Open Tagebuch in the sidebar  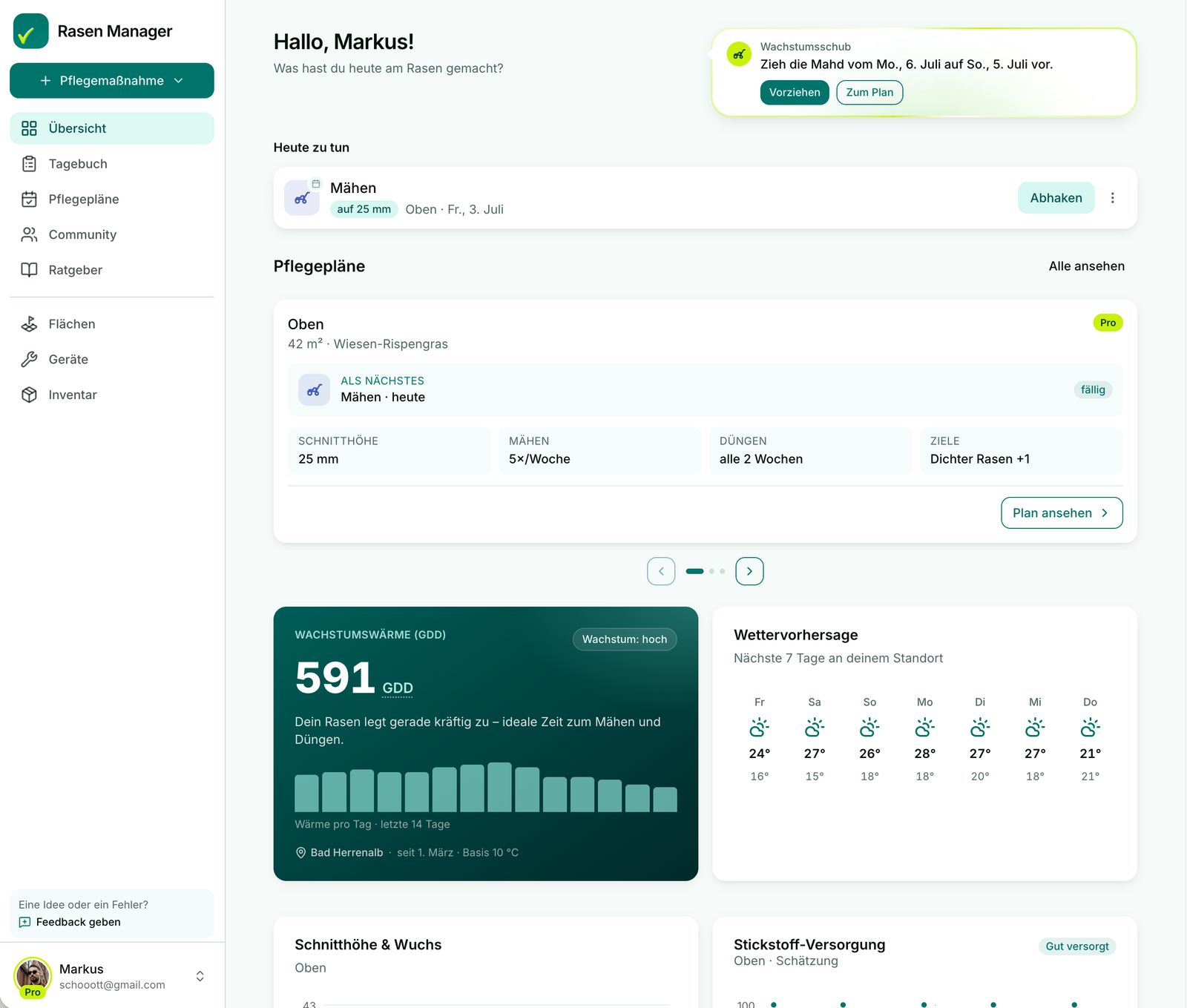click(112, 164)
